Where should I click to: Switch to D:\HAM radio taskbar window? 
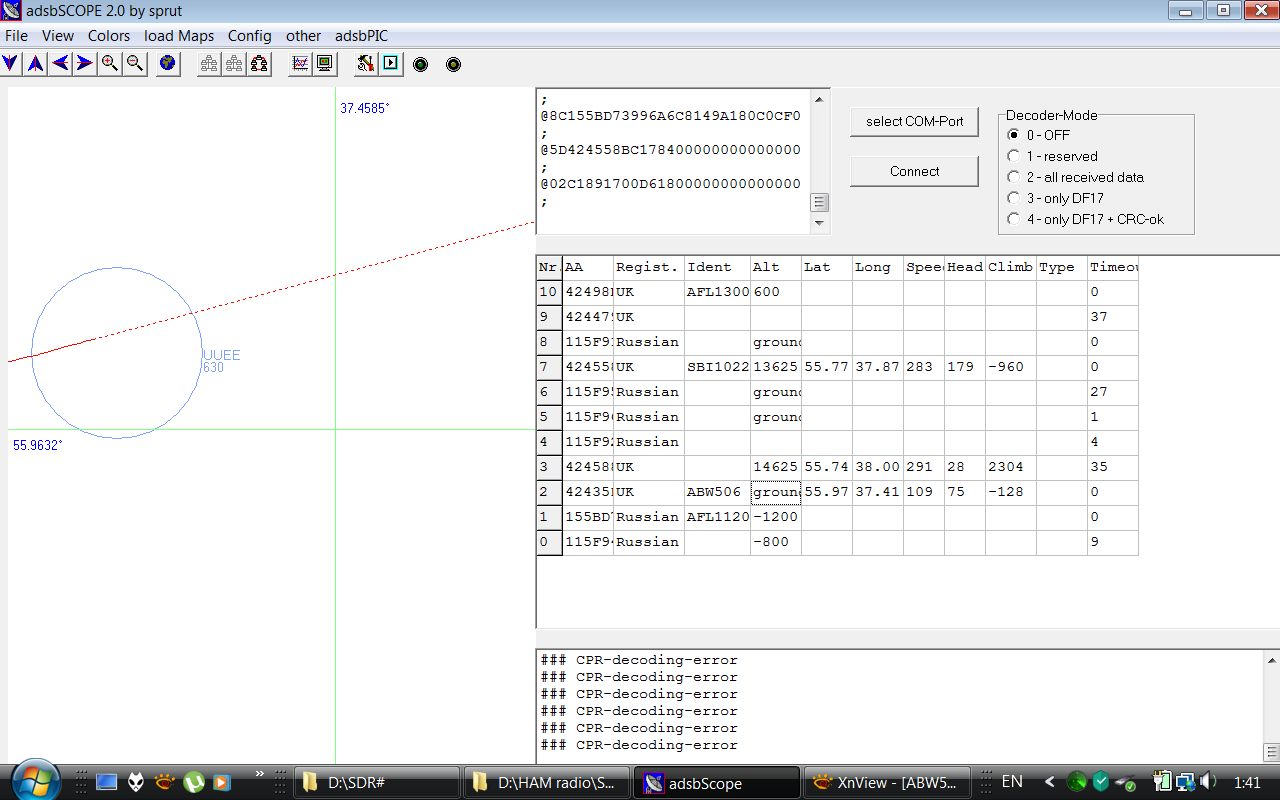(x=546, y=783)
